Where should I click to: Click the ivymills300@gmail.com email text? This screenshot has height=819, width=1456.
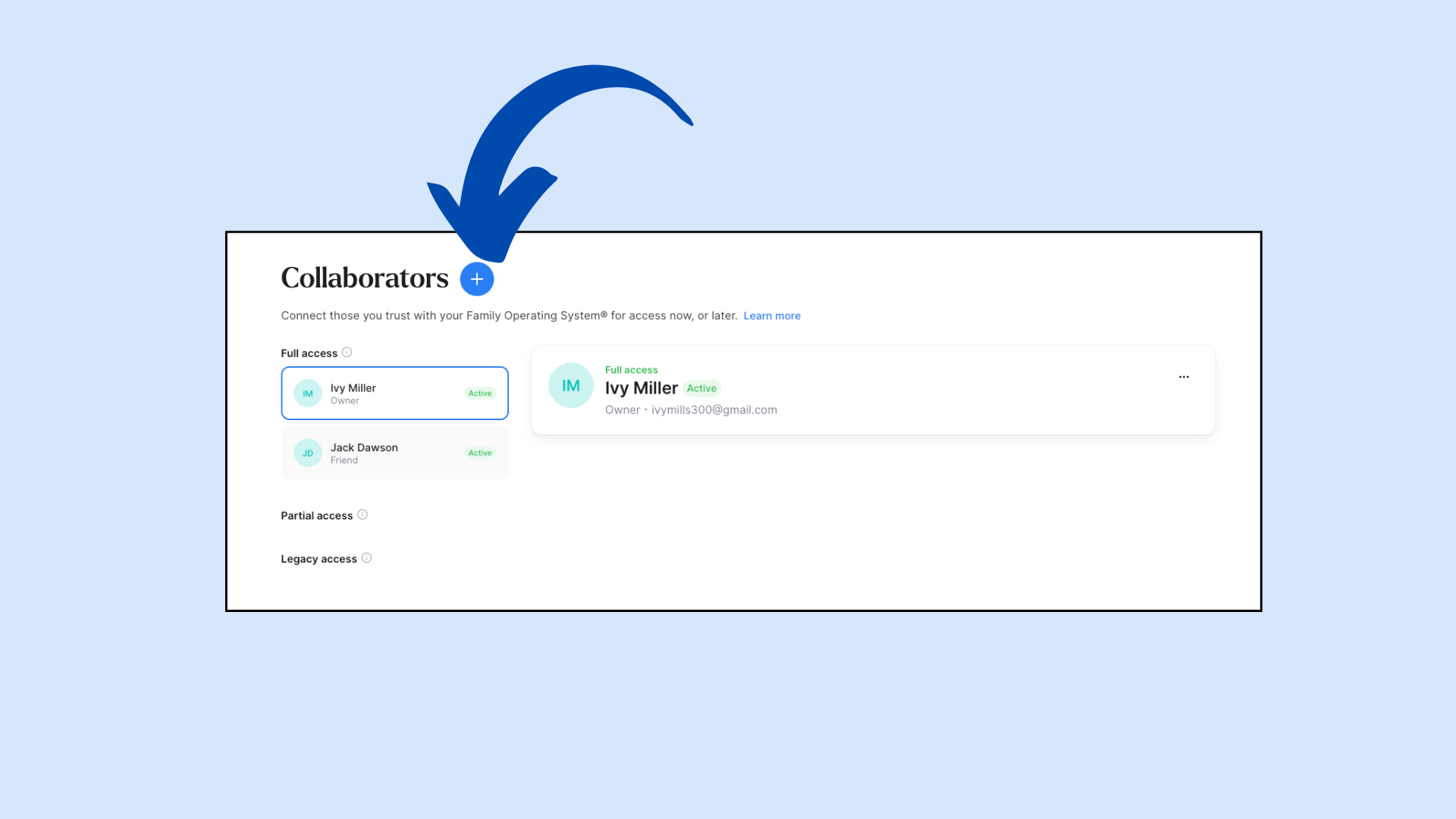[x=714, y=409]
